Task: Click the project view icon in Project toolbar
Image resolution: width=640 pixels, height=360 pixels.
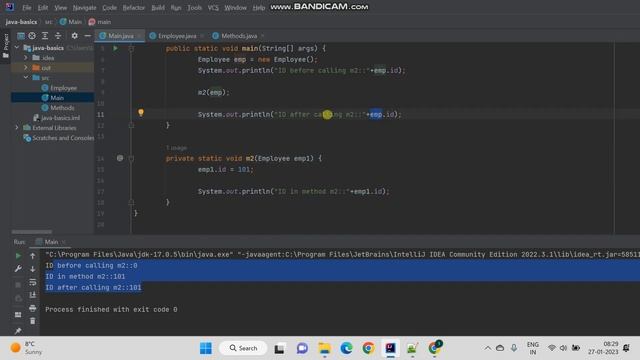Action: tap(21, 36)
